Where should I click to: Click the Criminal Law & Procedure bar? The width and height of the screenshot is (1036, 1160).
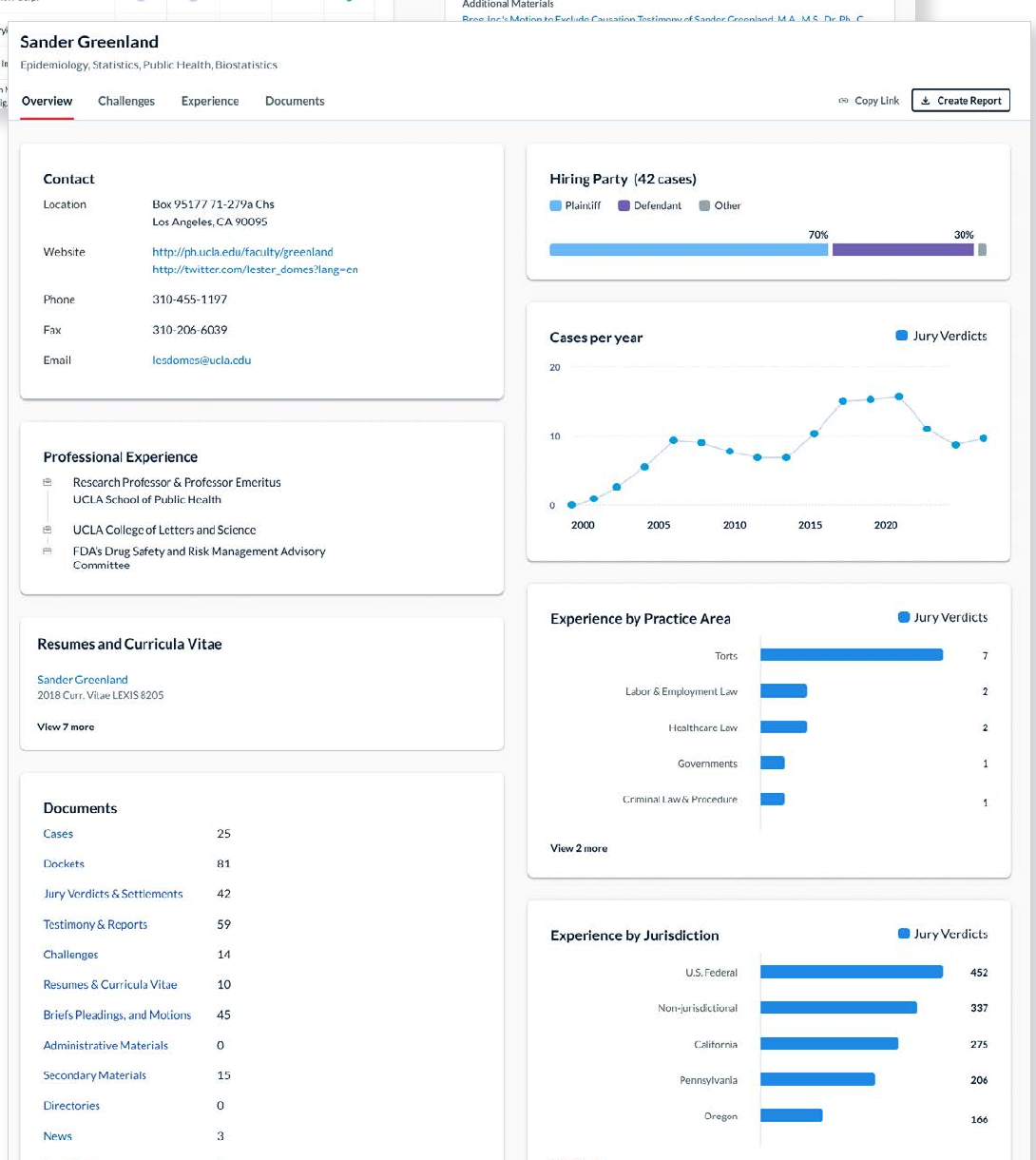[773, 800]
